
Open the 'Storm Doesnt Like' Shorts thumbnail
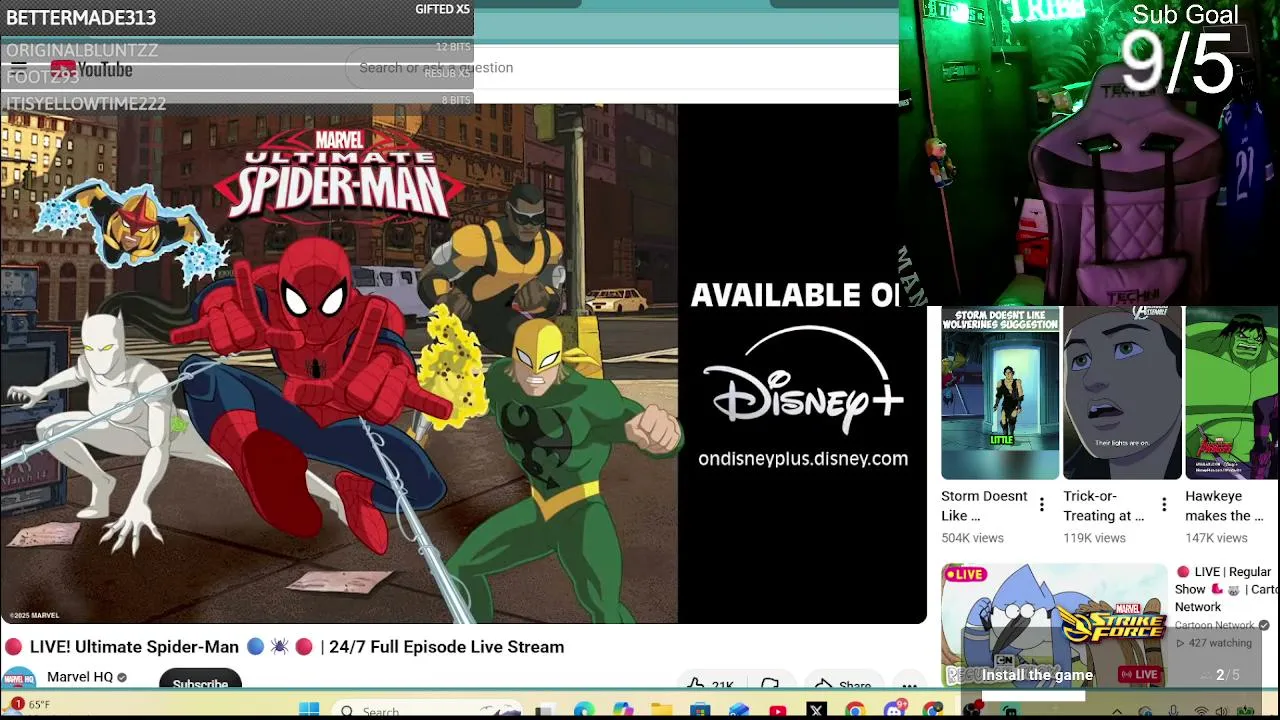pyautogui.click(x=1000, y=393)
